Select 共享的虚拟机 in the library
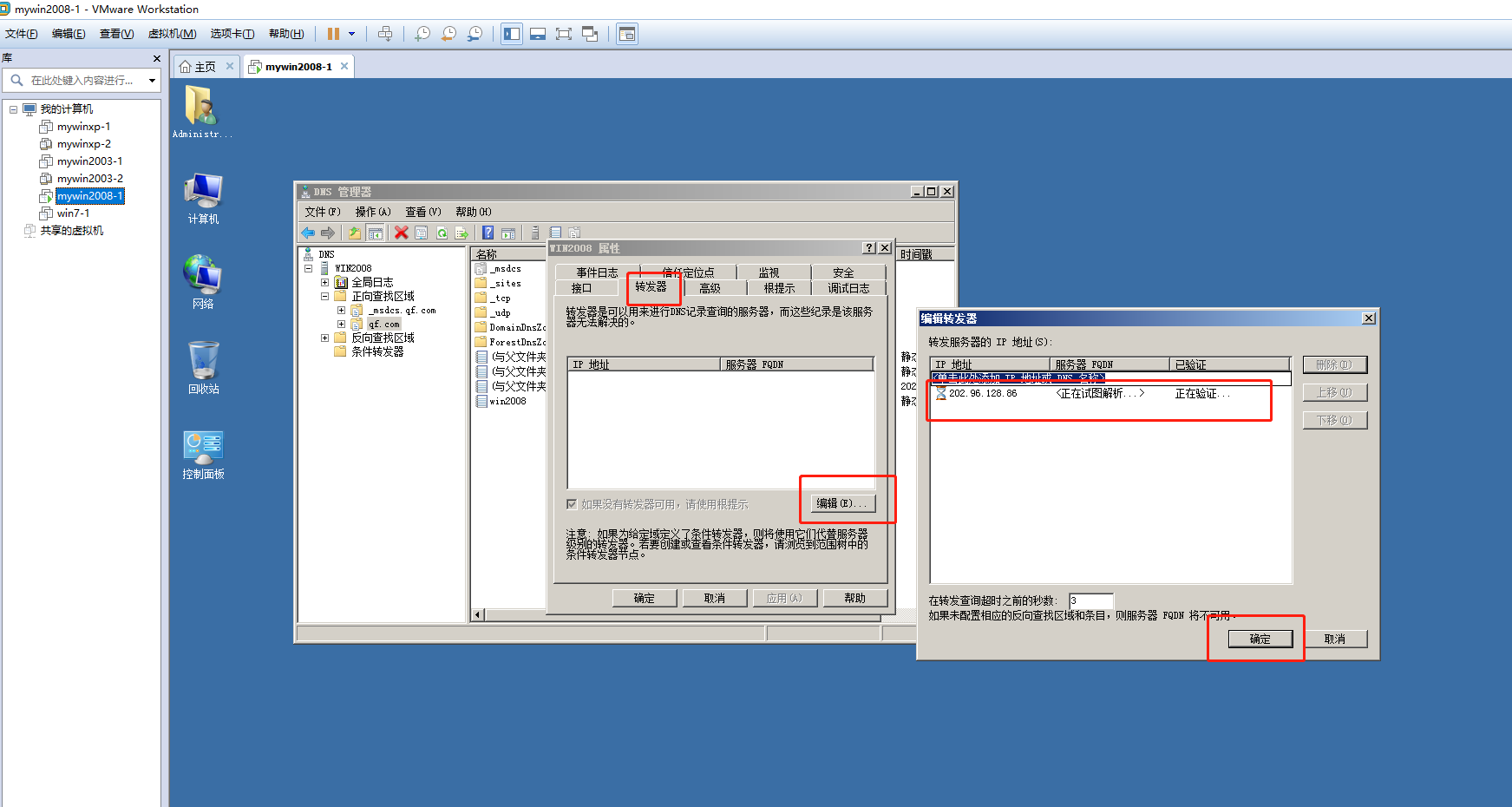This screenshot has height=807, width=1512. point(71,231)
